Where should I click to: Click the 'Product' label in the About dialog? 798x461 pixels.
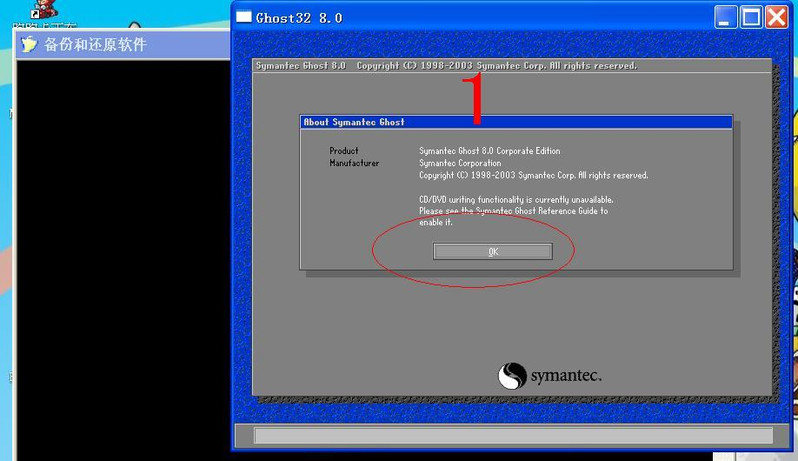[344, 151]
